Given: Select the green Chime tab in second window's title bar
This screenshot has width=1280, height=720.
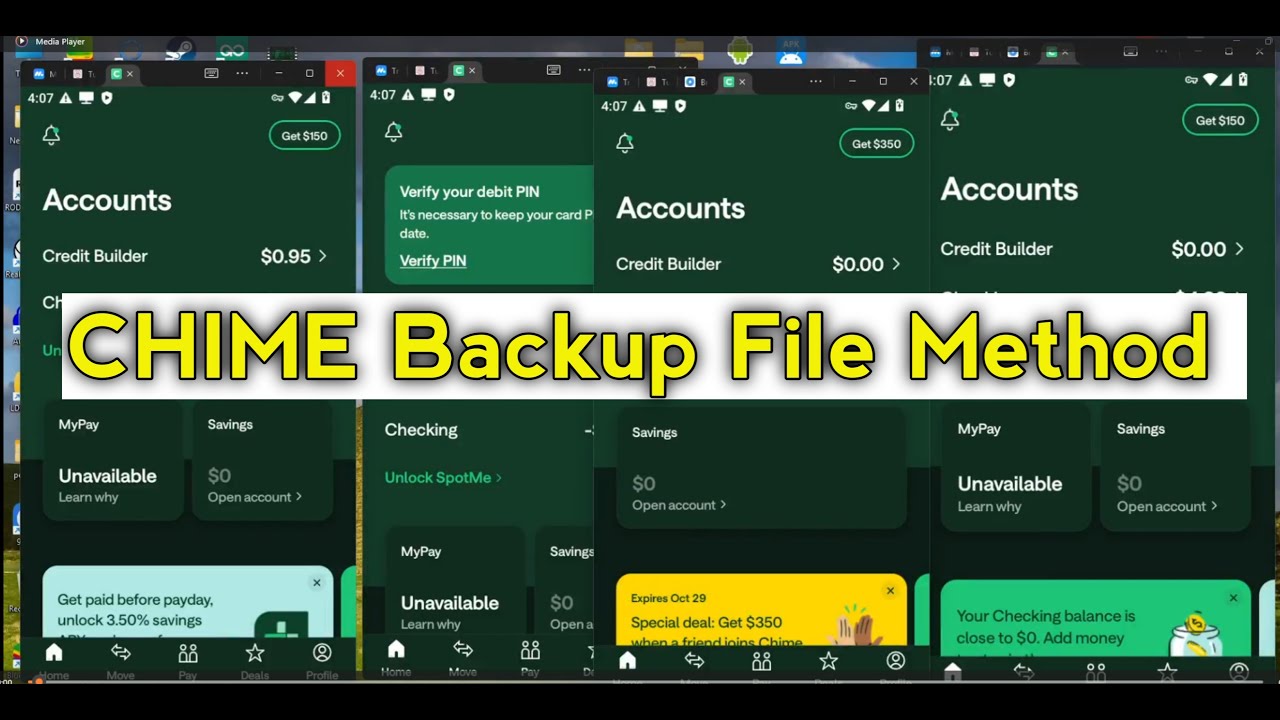Looking at the screenshot, I should point(458,70).
